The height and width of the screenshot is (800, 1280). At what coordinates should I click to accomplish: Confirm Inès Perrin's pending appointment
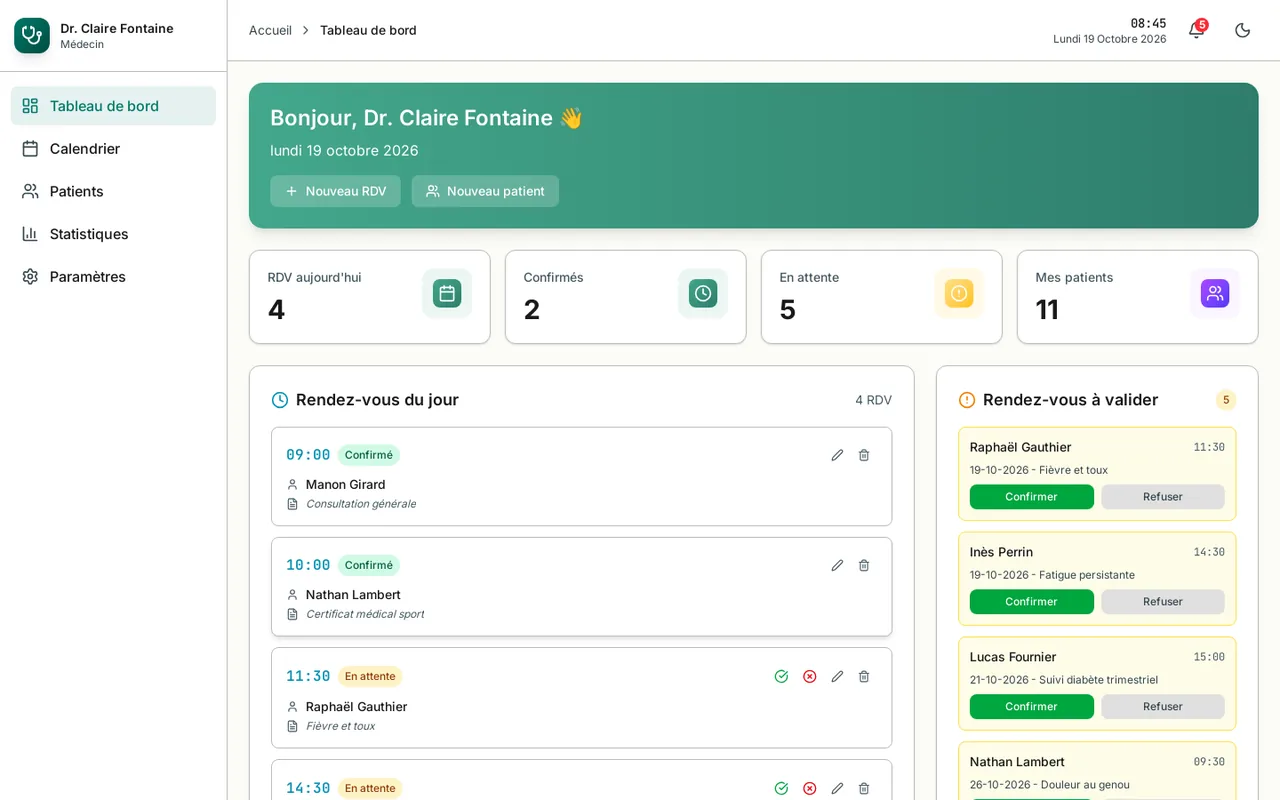click(1031, 602)
